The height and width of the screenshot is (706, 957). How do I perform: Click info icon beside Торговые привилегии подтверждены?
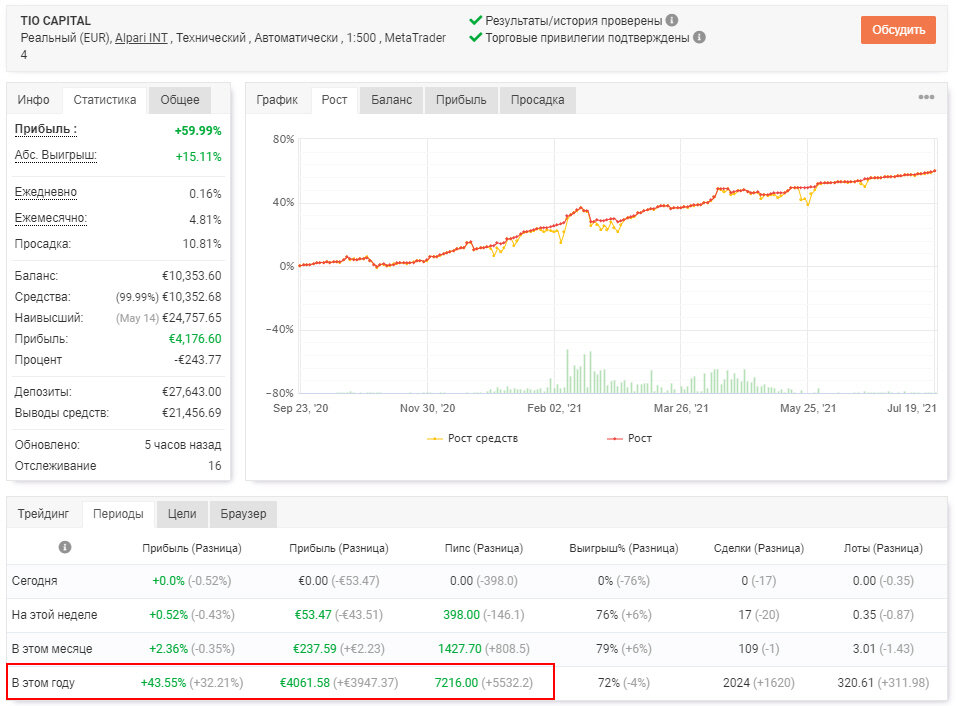699,37
